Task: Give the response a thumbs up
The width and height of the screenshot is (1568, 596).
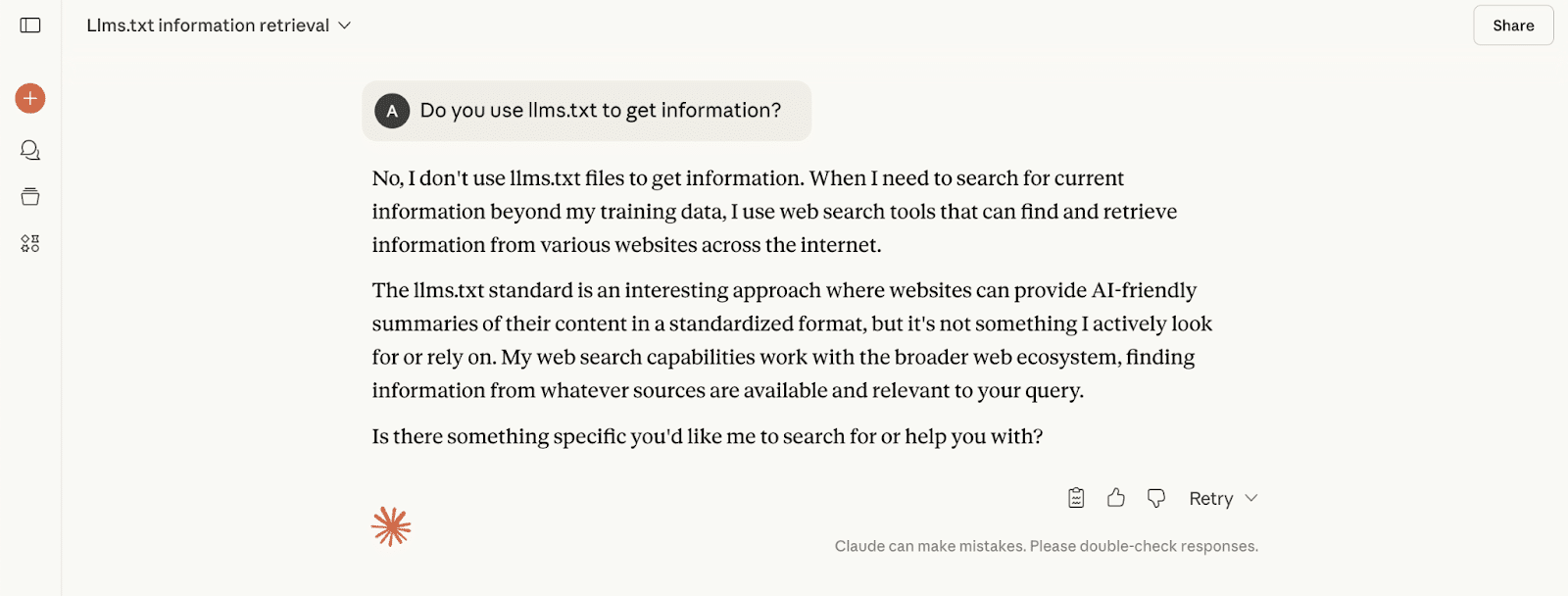Action: pyautogui.click(x=1116, y=498)
